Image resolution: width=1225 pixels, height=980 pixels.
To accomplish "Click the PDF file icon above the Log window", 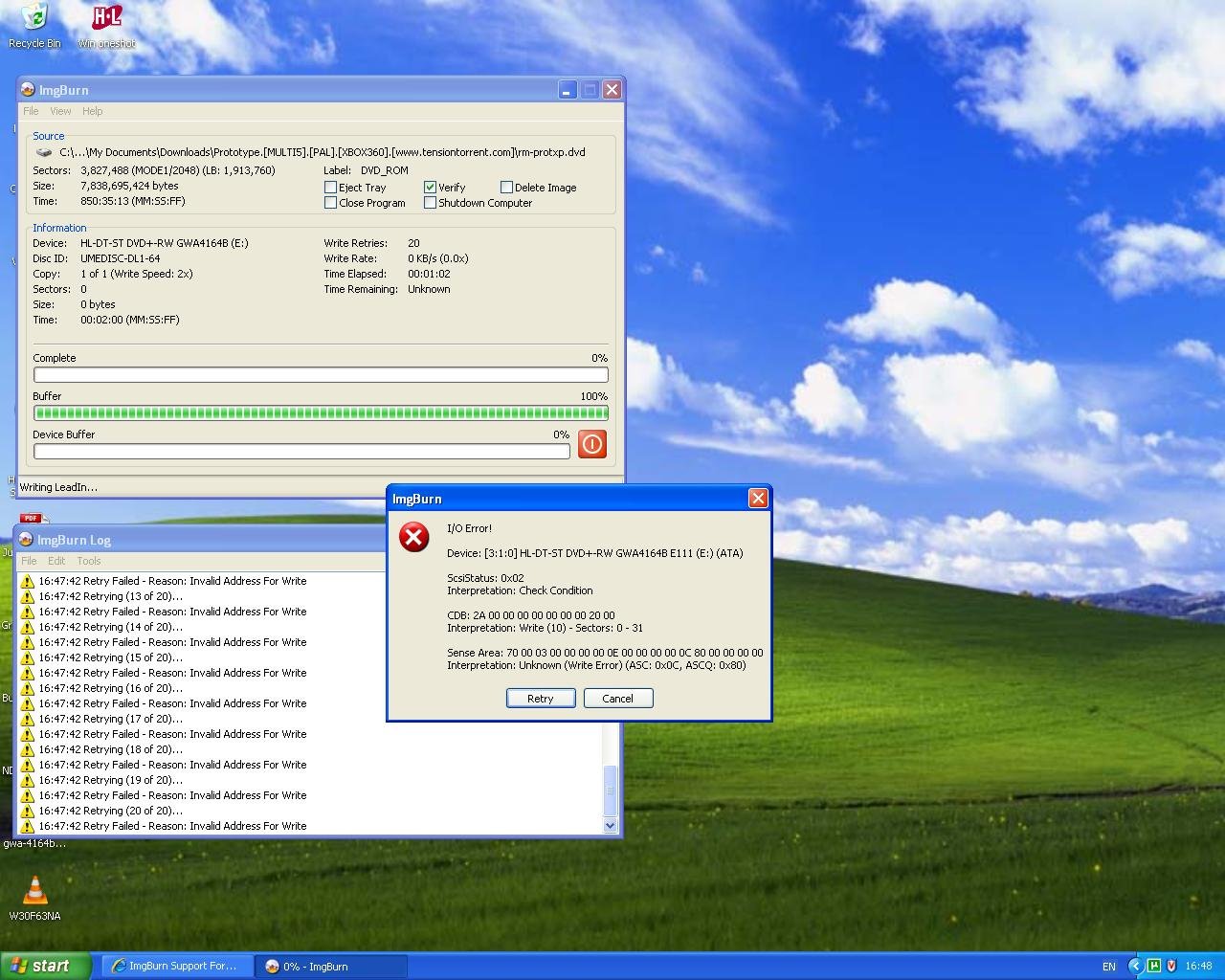I will 33,519.
